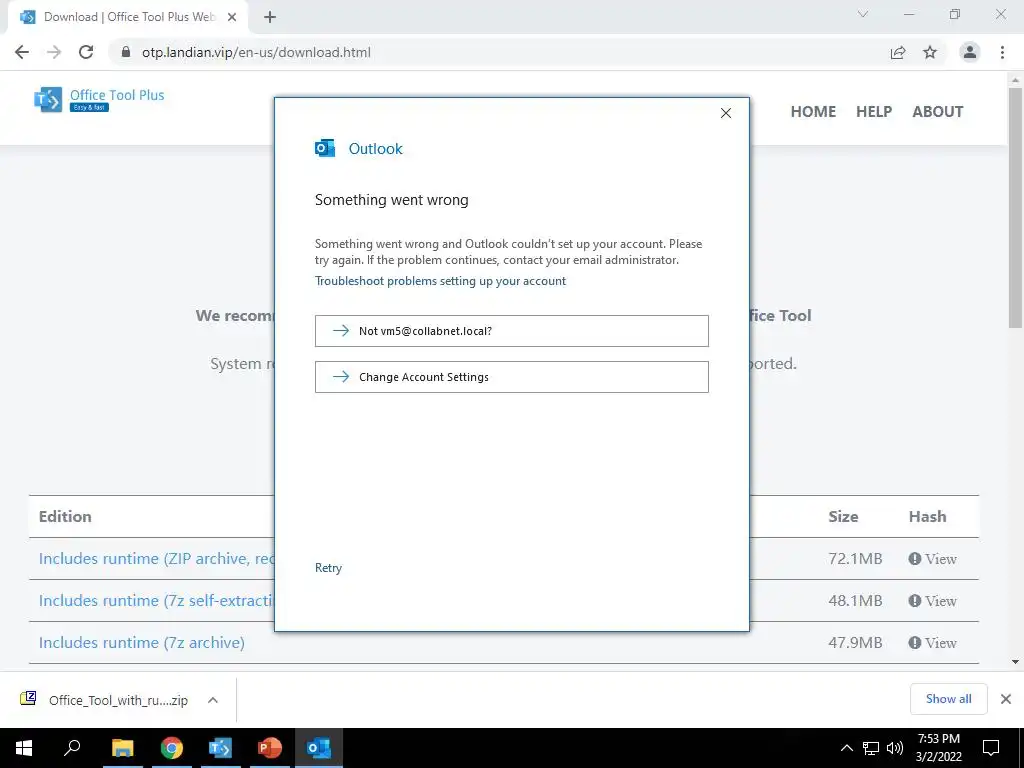Open network status tray icon

(871, 748)
